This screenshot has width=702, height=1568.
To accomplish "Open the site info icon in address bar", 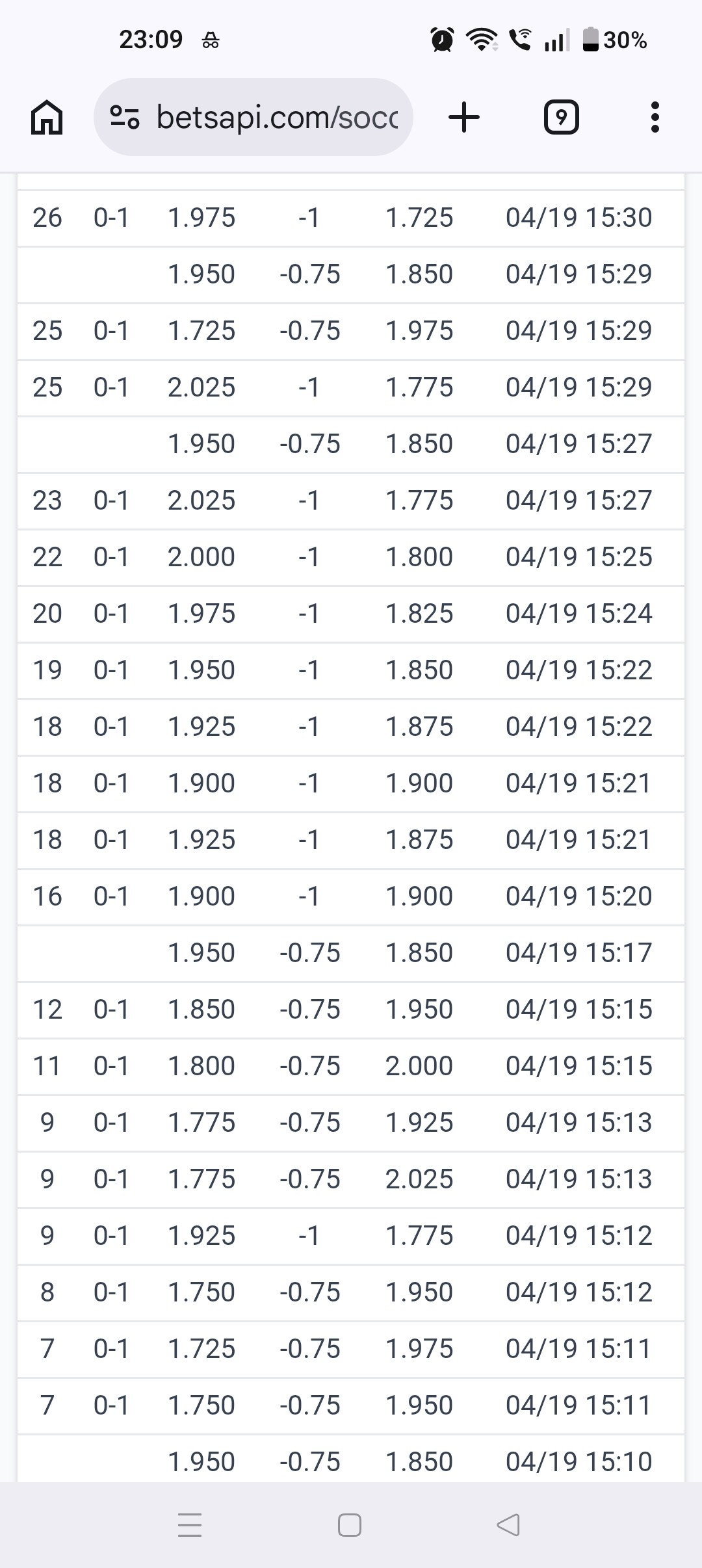I will [124, 118].
